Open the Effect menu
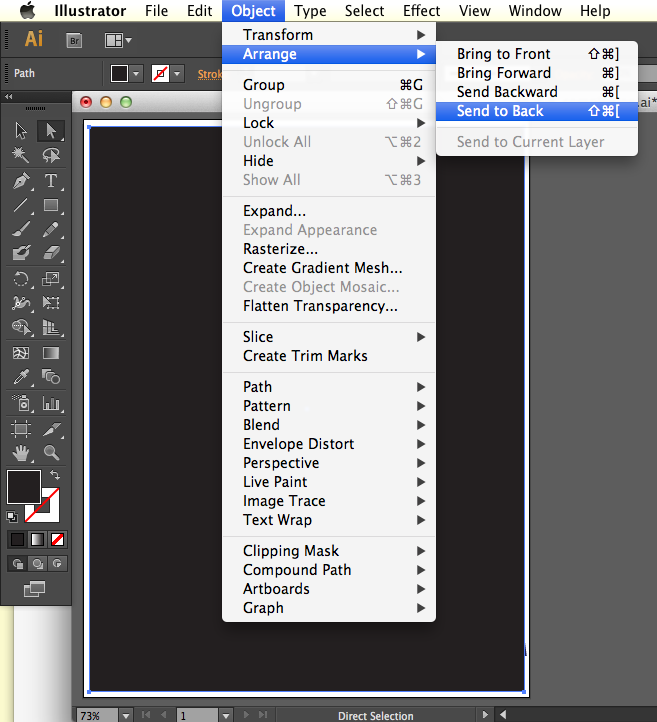Image resolution: width=657 pixels, height=722 pixels. coord(421,11)
